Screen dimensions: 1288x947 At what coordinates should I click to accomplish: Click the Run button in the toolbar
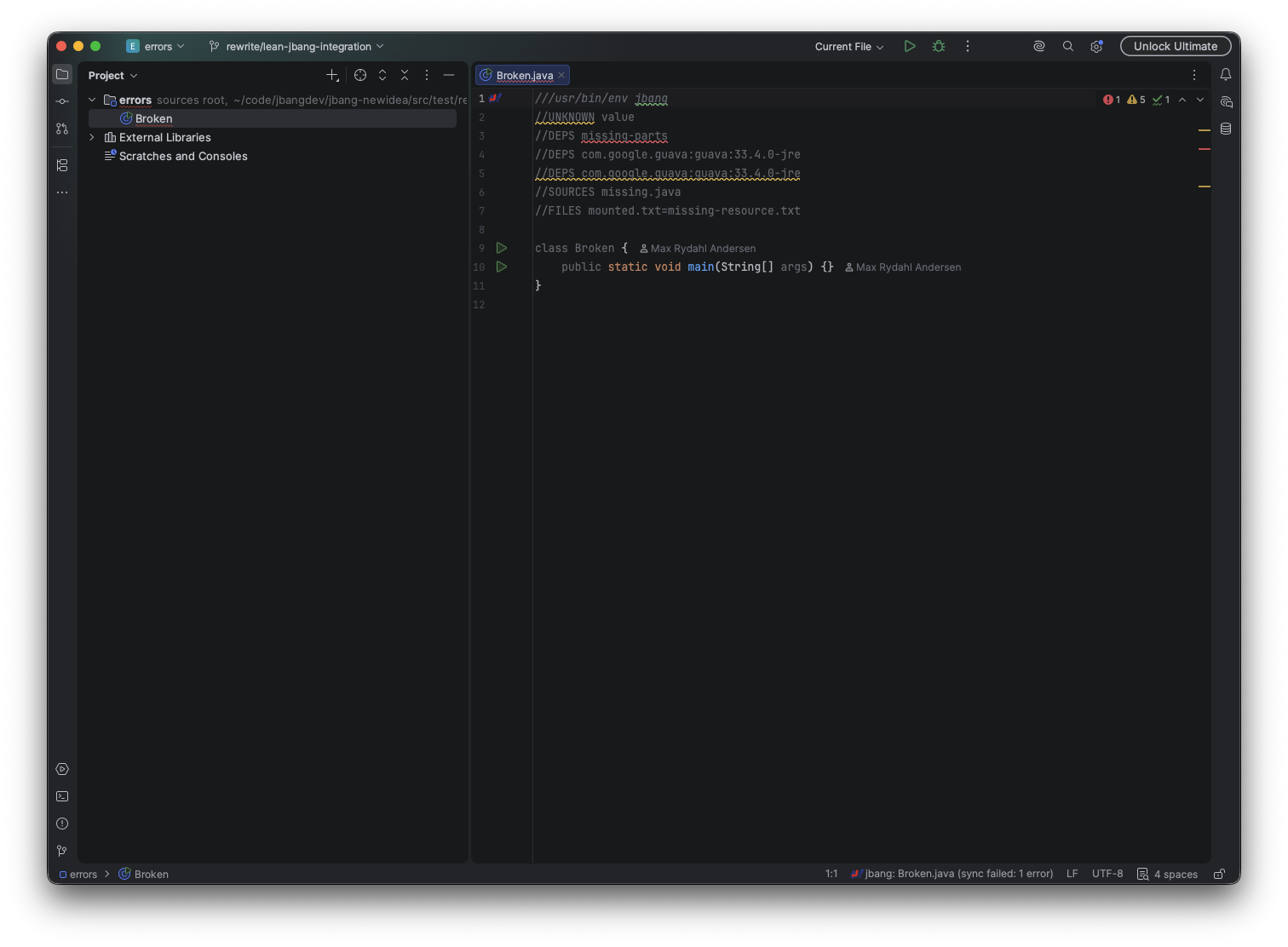click(x=910, y=46)
